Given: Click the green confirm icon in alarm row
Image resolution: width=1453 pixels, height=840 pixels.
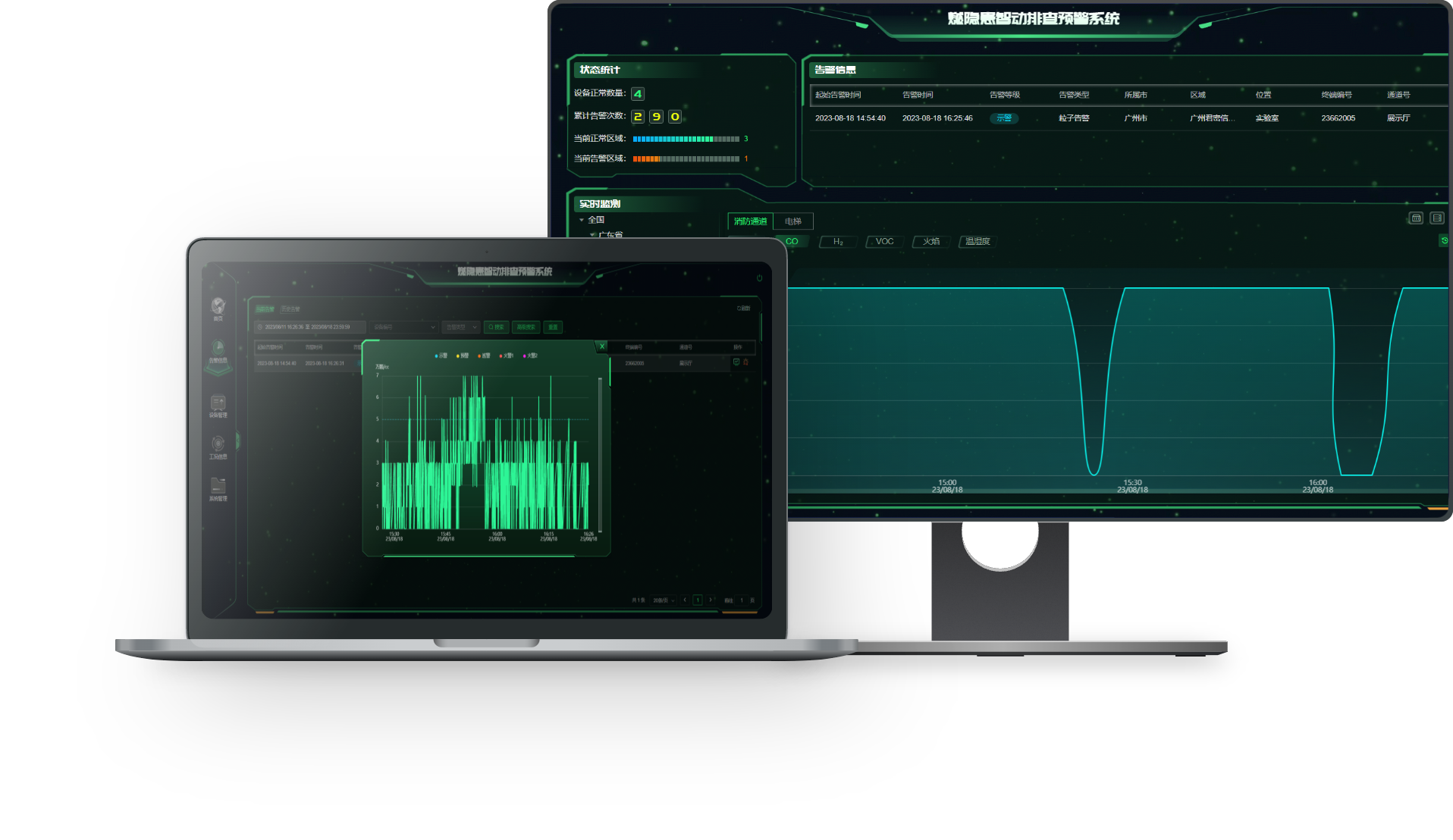Looking at the screenshot, I should (736, 362).
